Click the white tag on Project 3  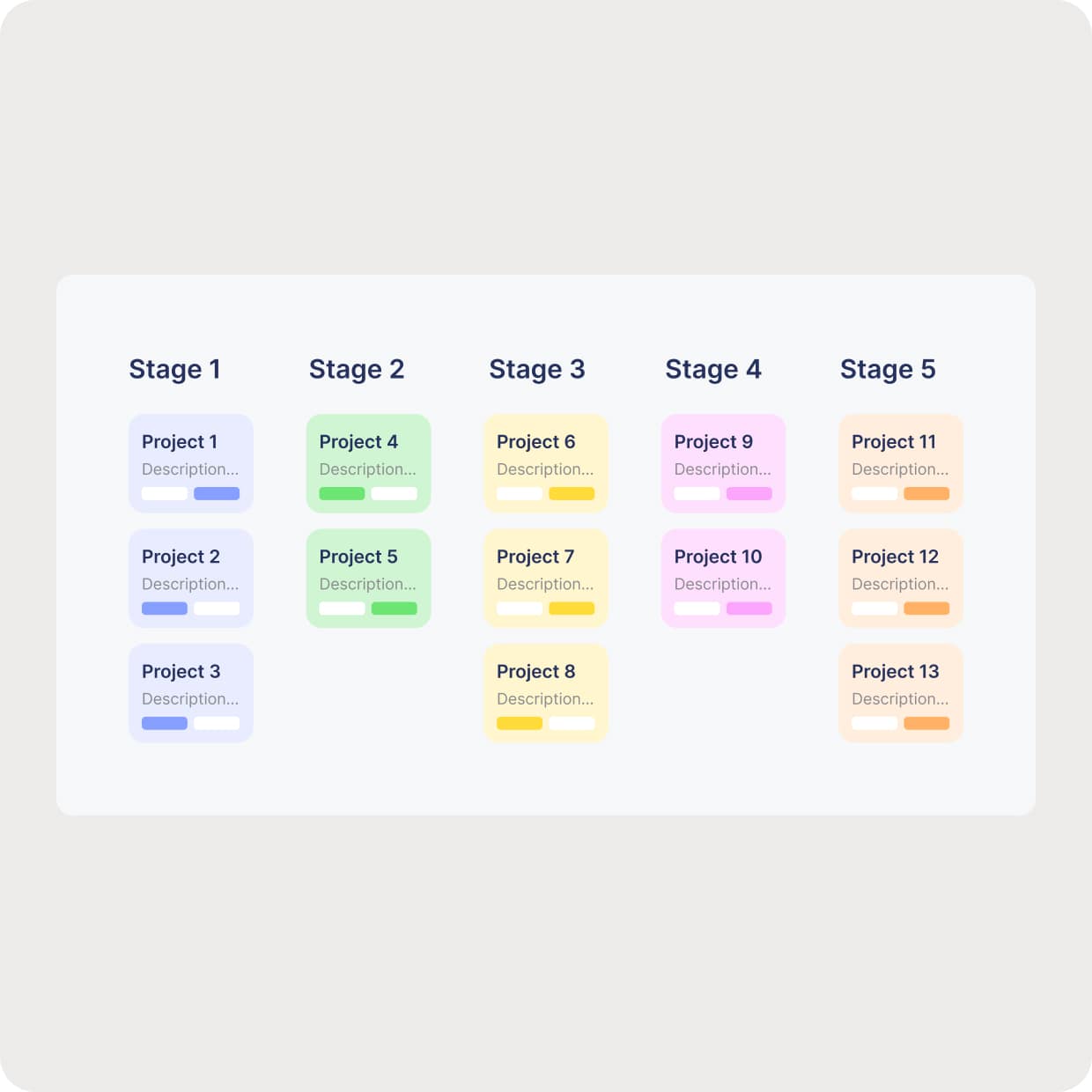217,724
